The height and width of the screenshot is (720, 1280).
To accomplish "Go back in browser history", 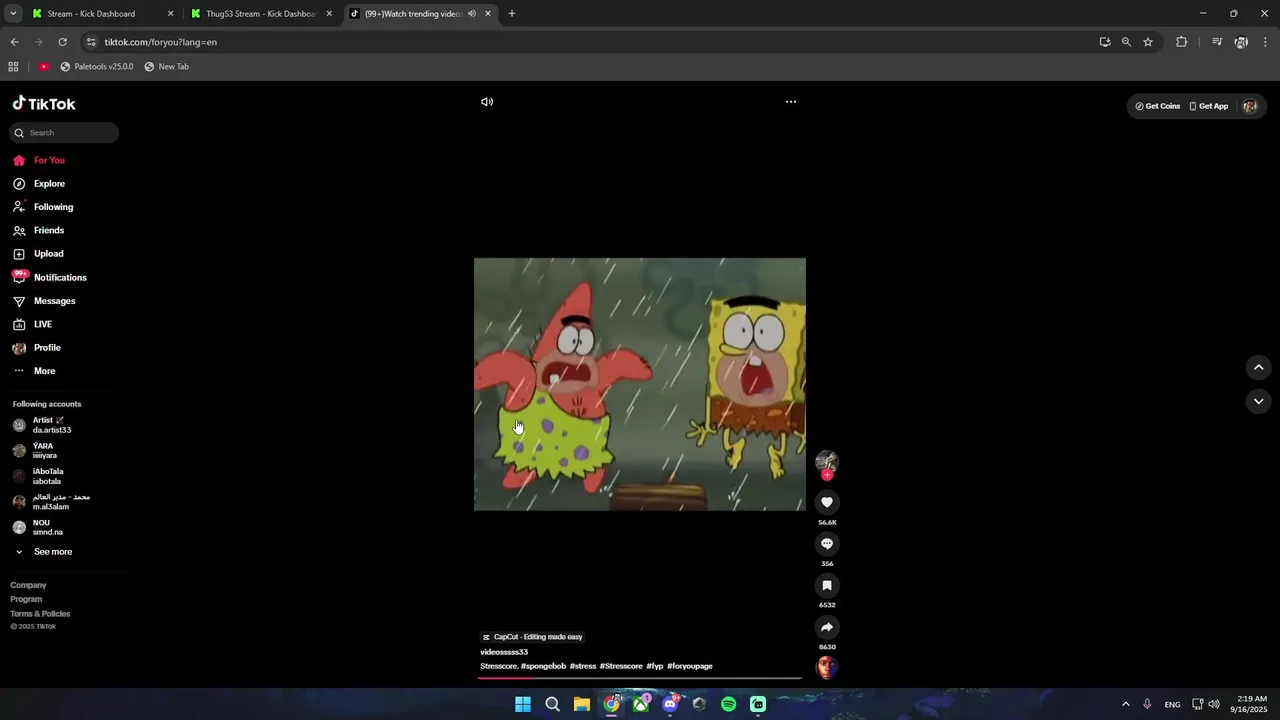I will 14,42.
